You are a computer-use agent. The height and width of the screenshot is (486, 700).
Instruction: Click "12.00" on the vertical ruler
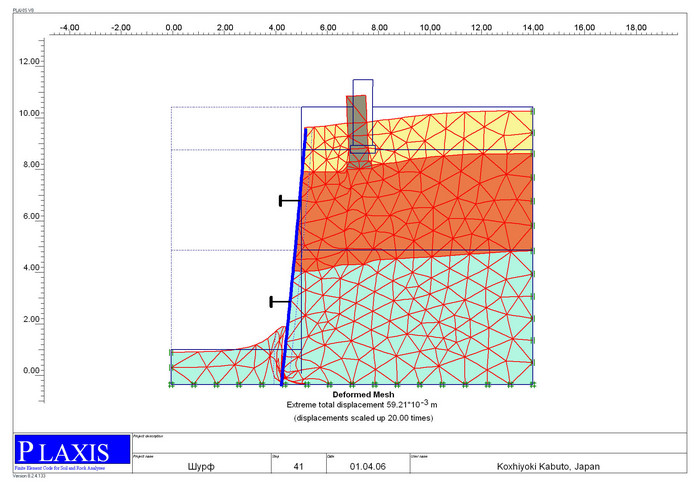29,62
